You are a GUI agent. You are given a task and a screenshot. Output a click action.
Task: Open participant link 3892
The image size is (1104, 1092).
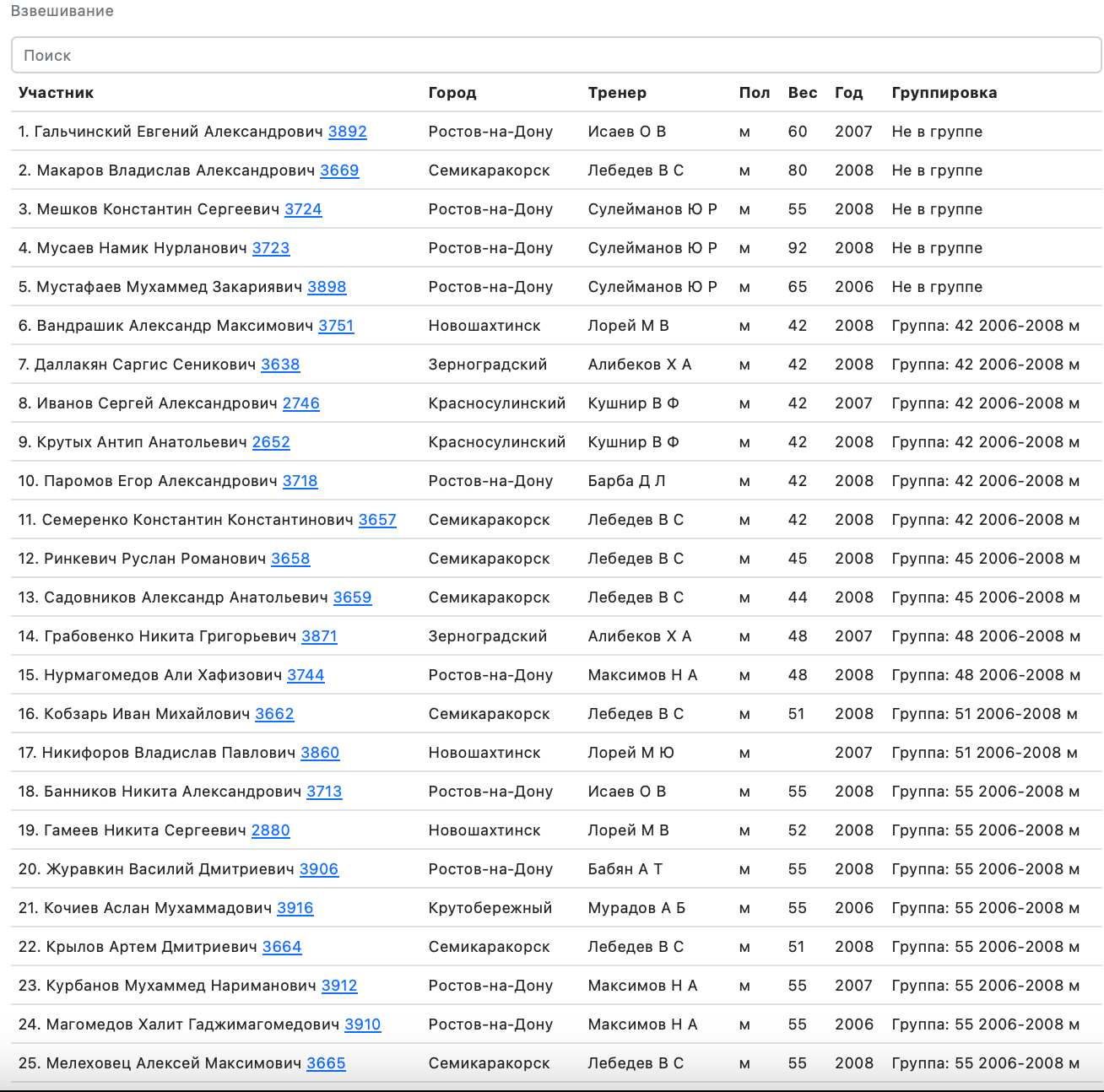tap(348, 132)
